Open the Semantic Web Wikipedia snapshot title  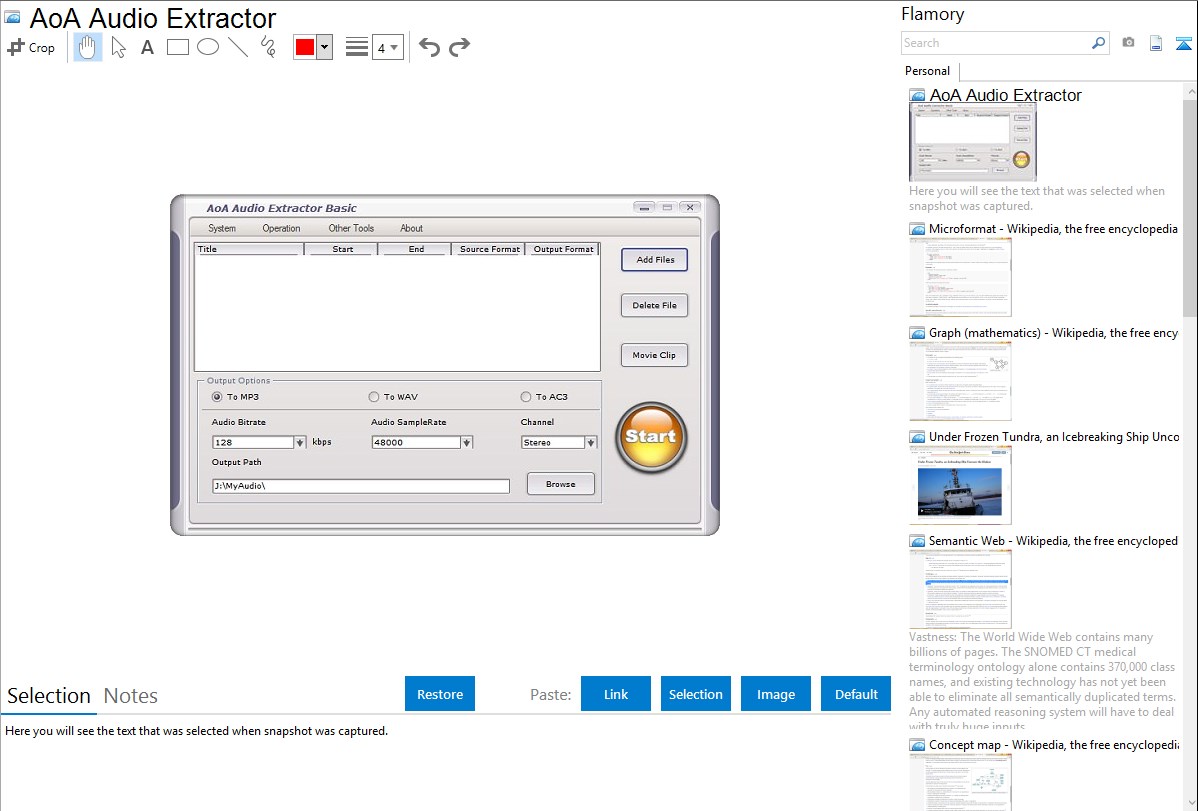(x=1053, y=540)
